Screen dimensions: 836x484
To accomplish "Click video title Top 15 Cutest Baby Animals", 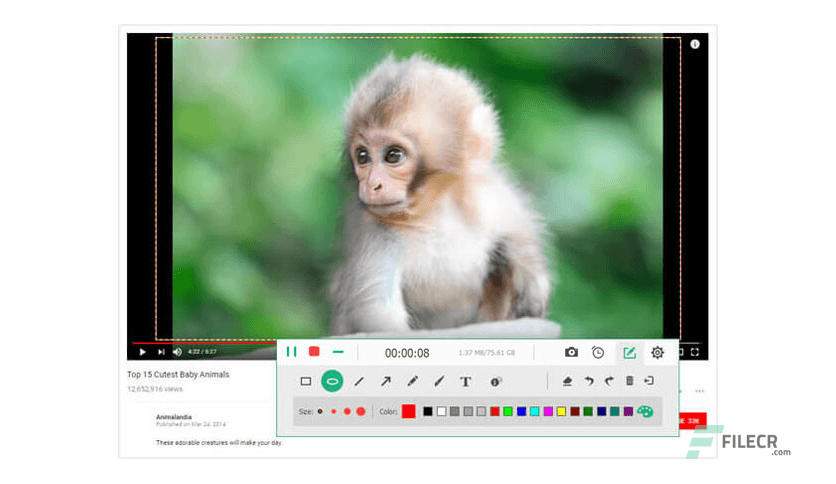I will coord(178,374).
